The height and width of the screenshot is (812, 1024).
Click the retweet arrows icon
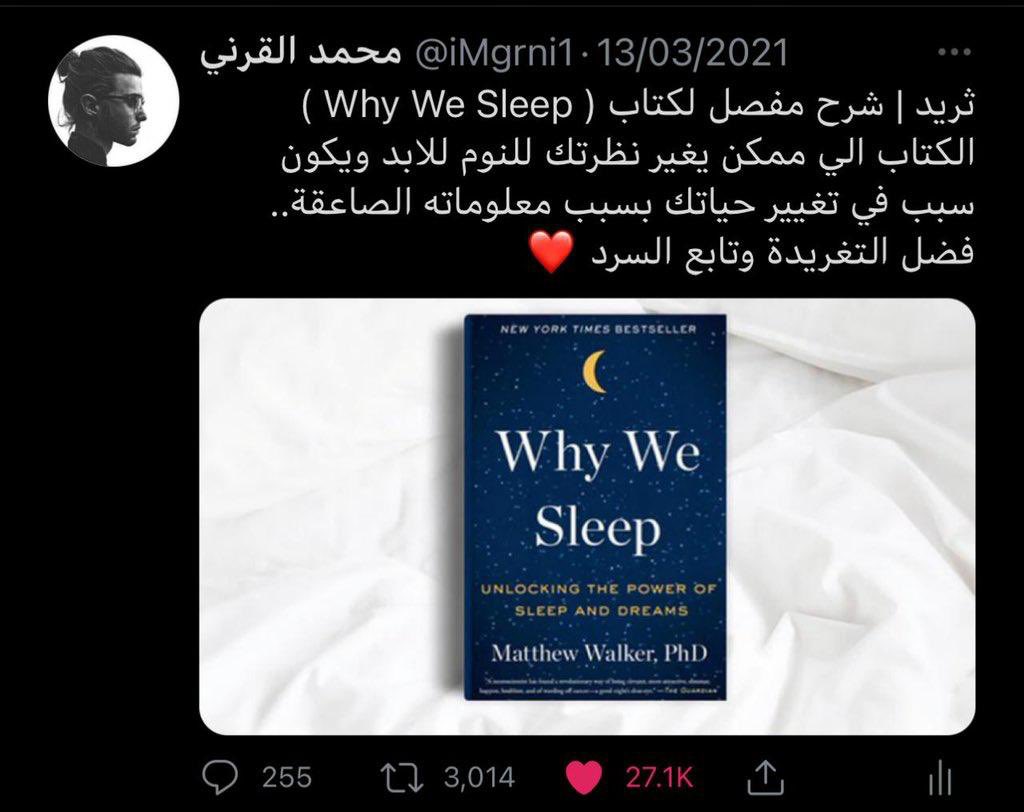point(402,777)
